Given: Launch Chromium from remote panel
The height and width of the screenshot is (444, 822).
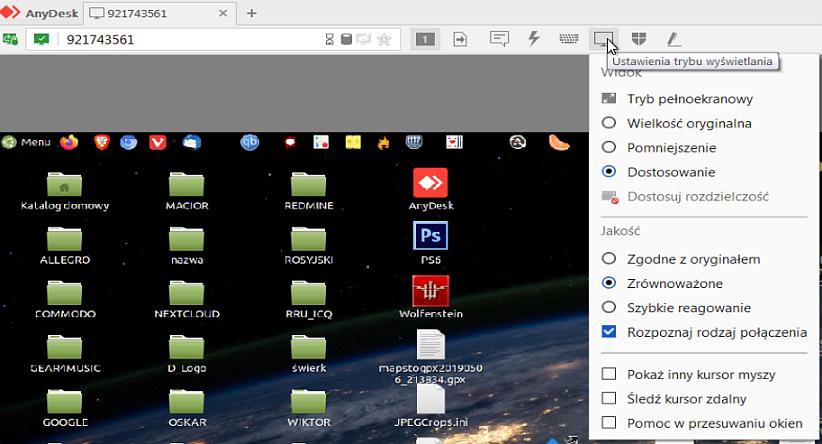Looking at the screenshot, I should 128,142.
